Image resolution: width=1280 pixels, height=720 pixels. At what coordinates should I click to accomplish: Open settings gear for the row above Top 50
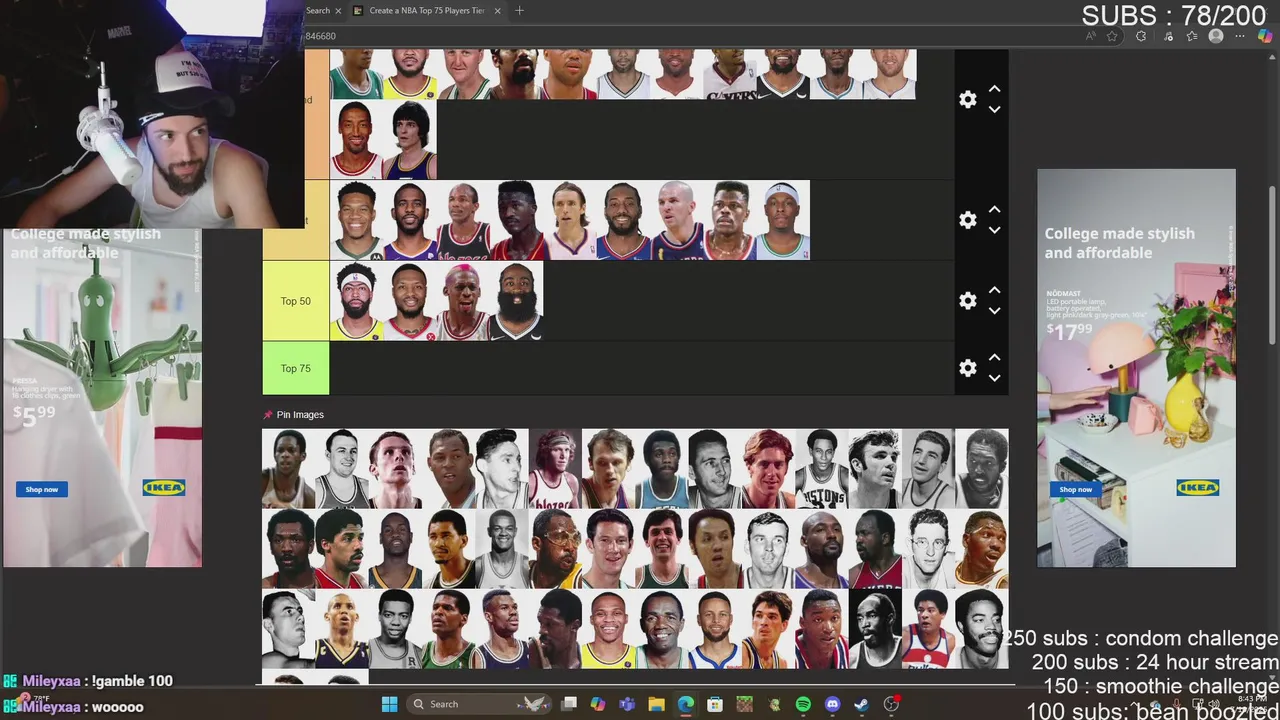click(967, 220)
